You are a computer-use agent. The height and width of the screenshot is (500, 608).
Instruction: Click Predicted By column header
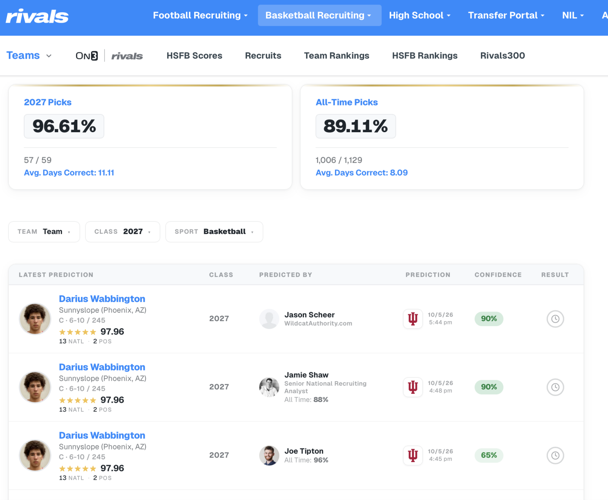coord(285,275)
